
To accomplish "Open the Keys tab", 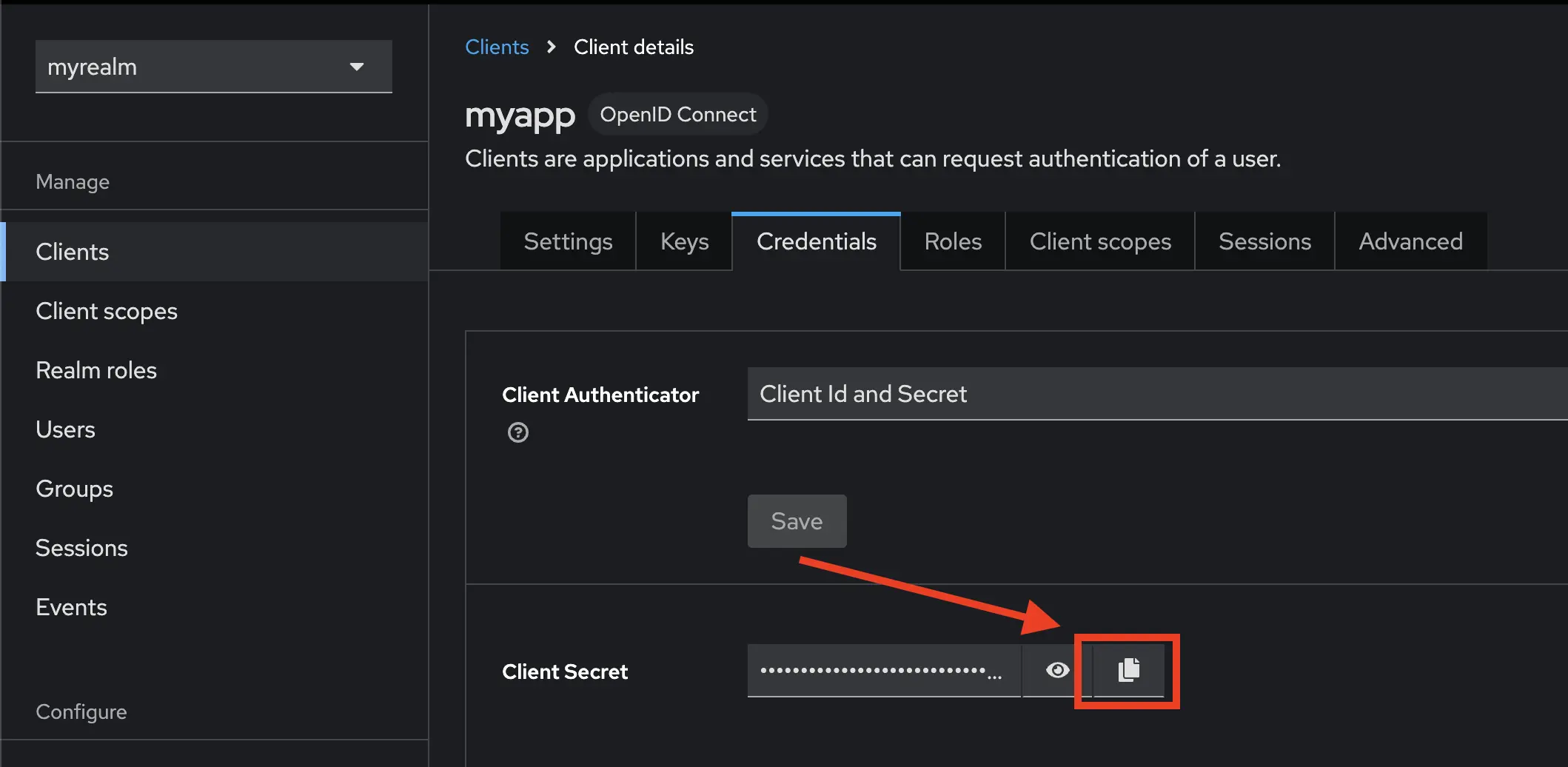I will 683,241.
